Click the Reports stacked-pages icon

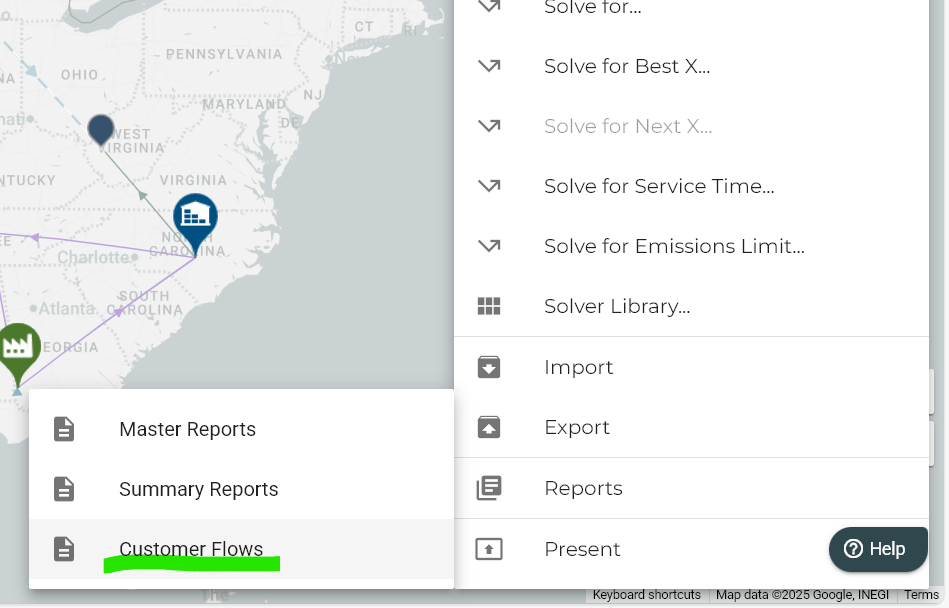pyautogui.click(x=489, y=488)
